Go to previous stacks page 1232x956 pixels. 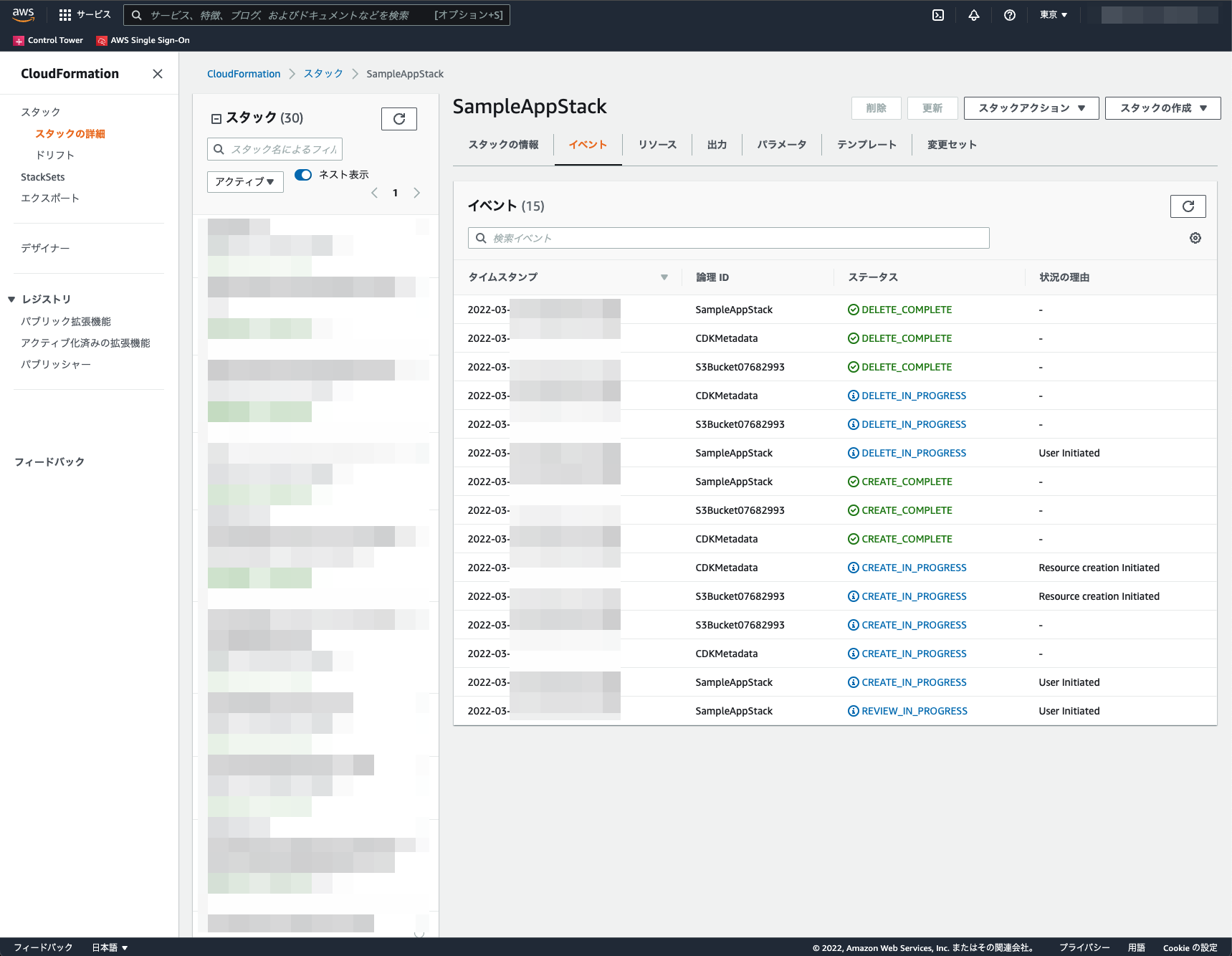[374, 193]
